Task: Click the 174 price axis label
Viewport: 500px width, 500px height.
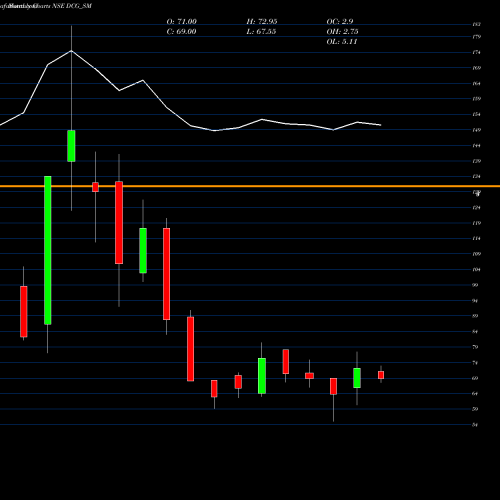Action: click(x=477, y=53)
